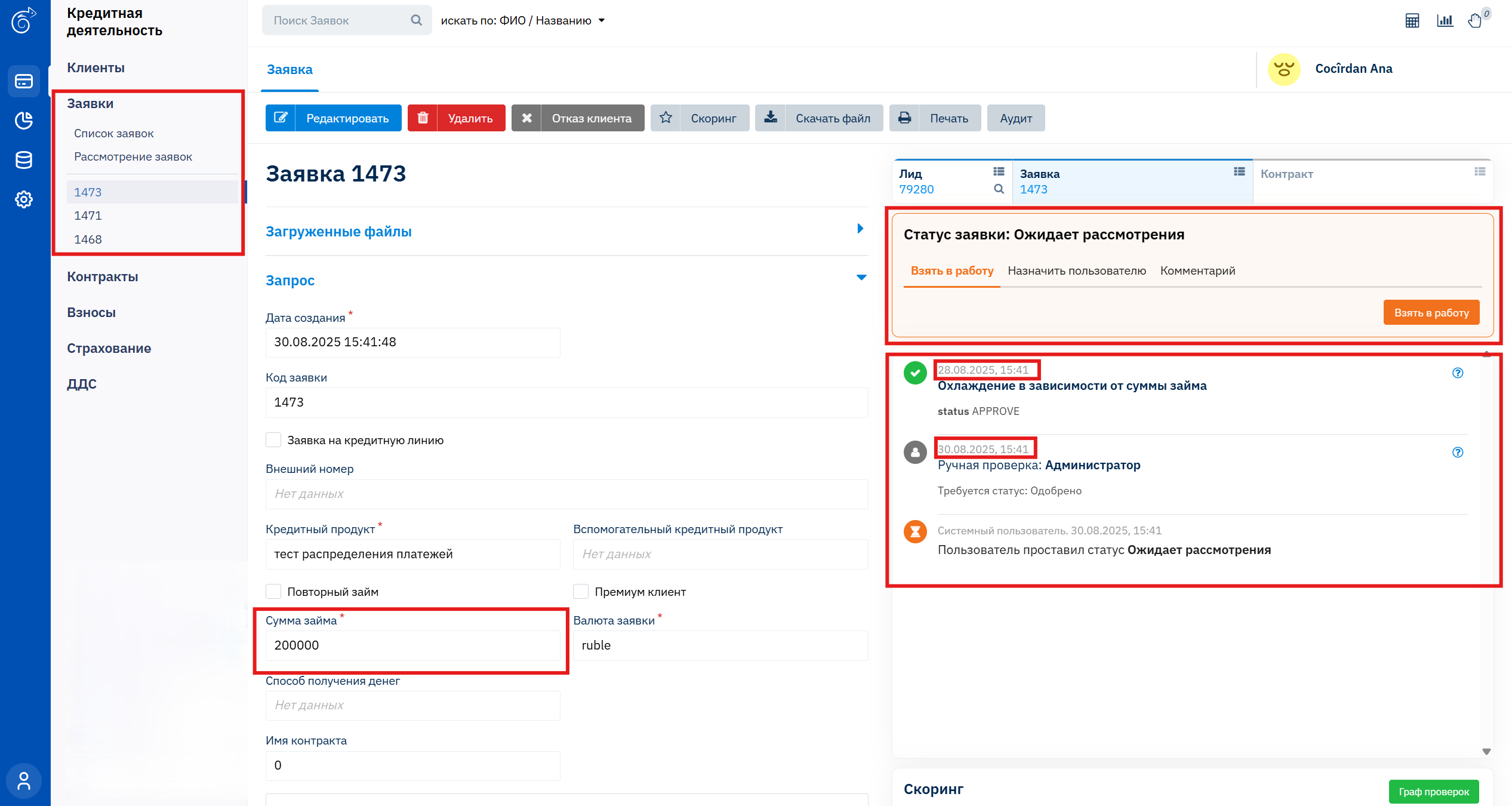This screenshot has height=806, width=1512.
Task: Click the download file icon
Action: tap(771, 118)
